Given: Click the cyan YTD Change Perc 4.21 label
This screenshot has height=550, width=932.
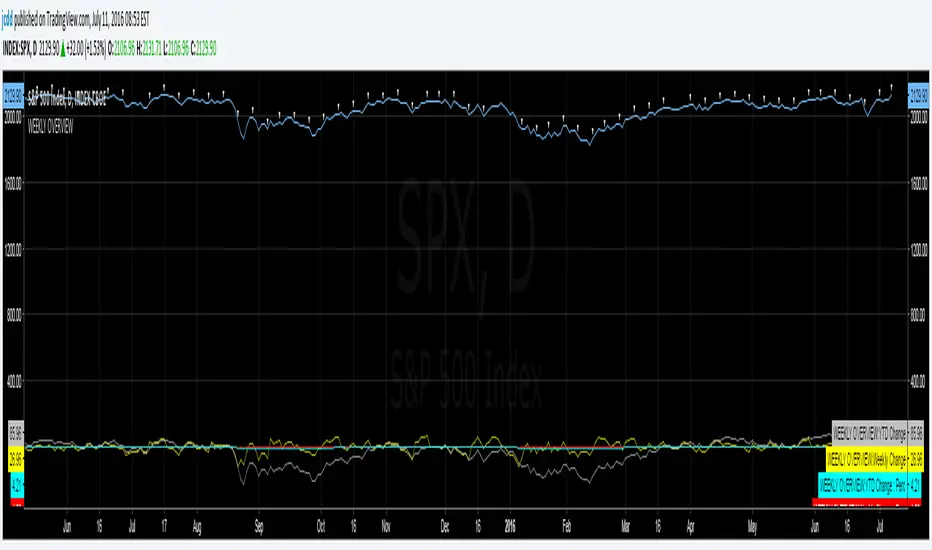Looking at the screenshot, I should (870, 485).
